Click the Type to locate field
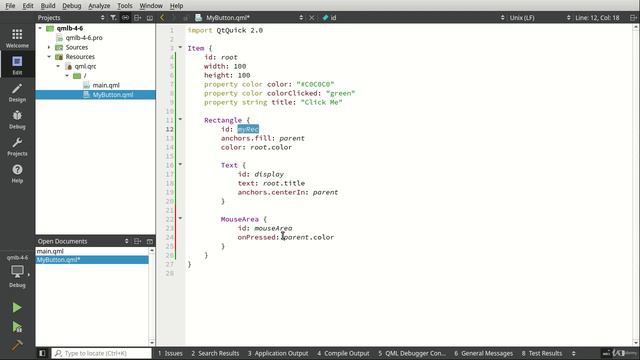The image size is (640, 360). pyautogui.click(x=102, y=353)
